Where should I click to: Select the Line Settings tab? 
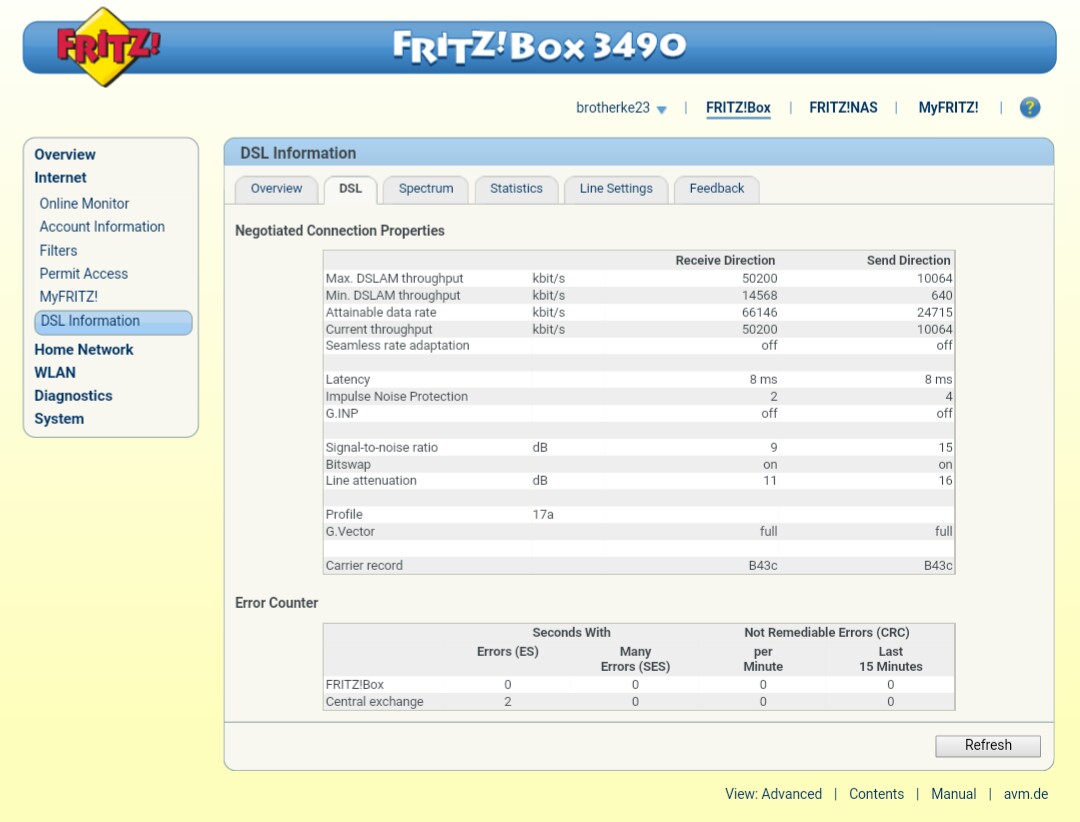[x=615, y=189]
